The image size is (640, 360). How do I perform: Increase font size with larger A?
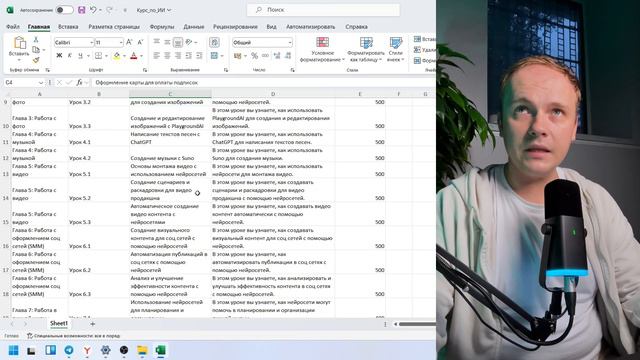tap(129, 42)
